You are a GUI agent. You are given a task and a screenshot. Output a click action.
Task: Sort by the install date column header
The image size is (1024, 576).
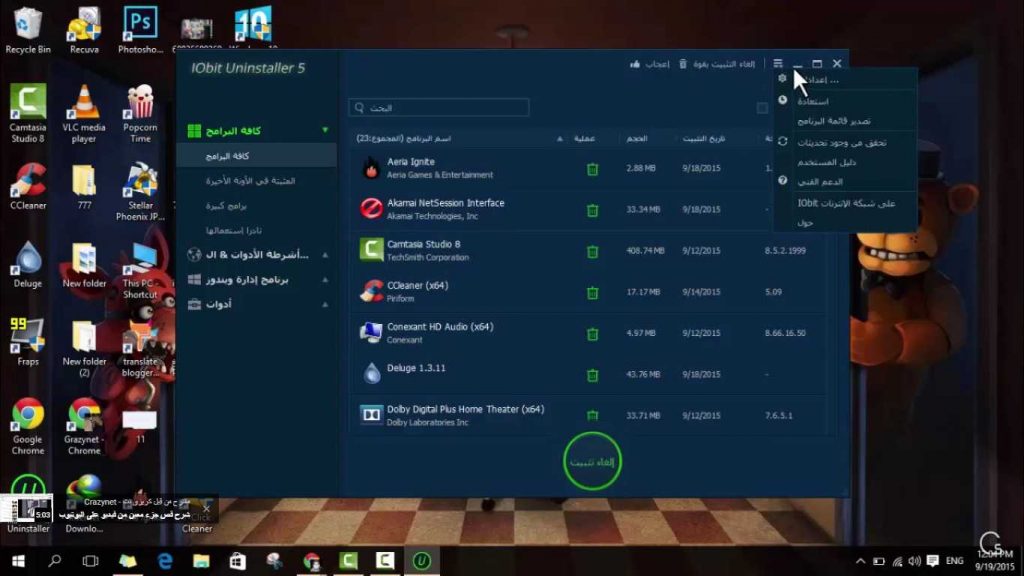click(x=703, y=138)
